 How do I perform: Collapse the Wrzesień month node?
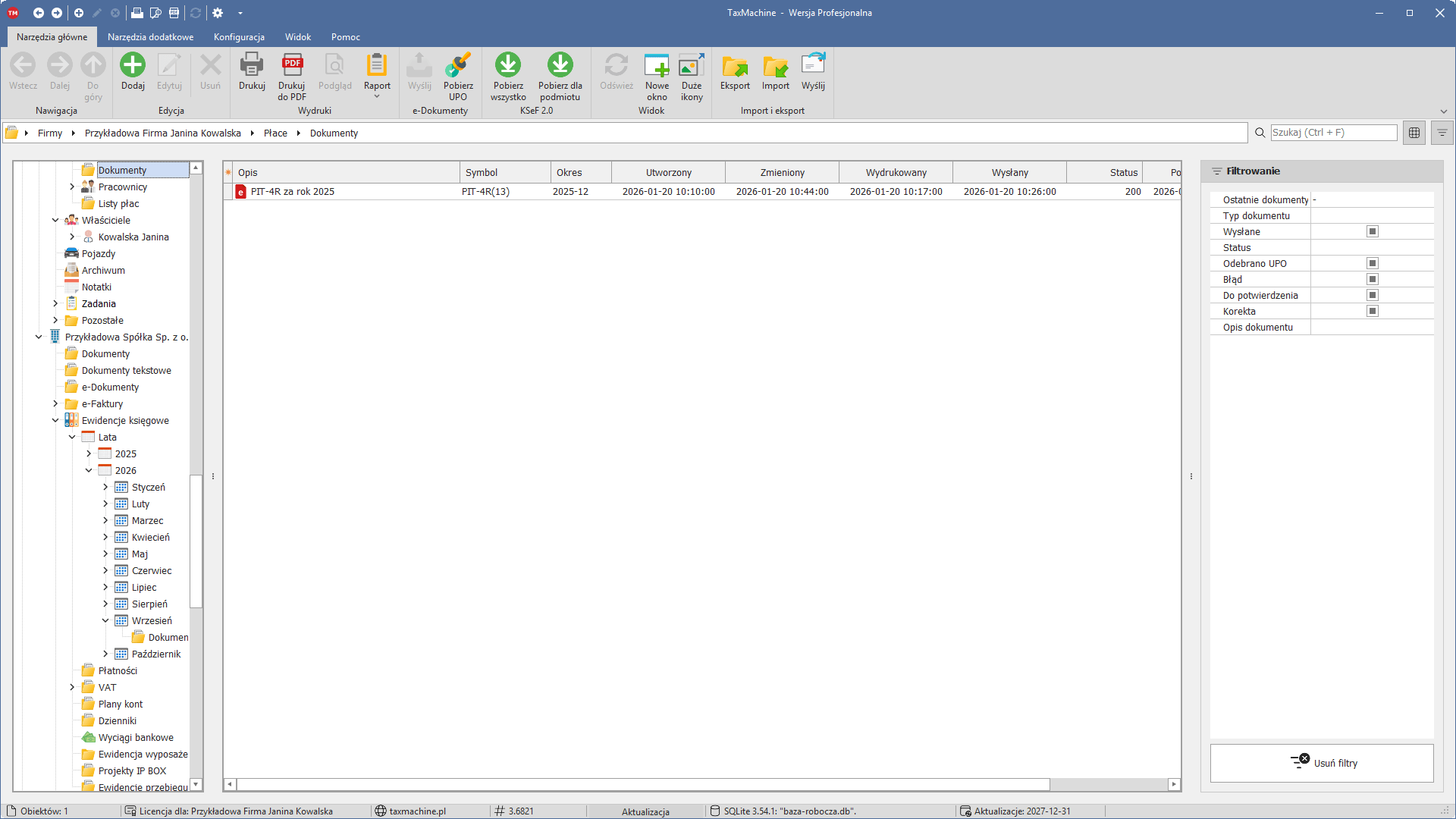[x=105, y=620]
